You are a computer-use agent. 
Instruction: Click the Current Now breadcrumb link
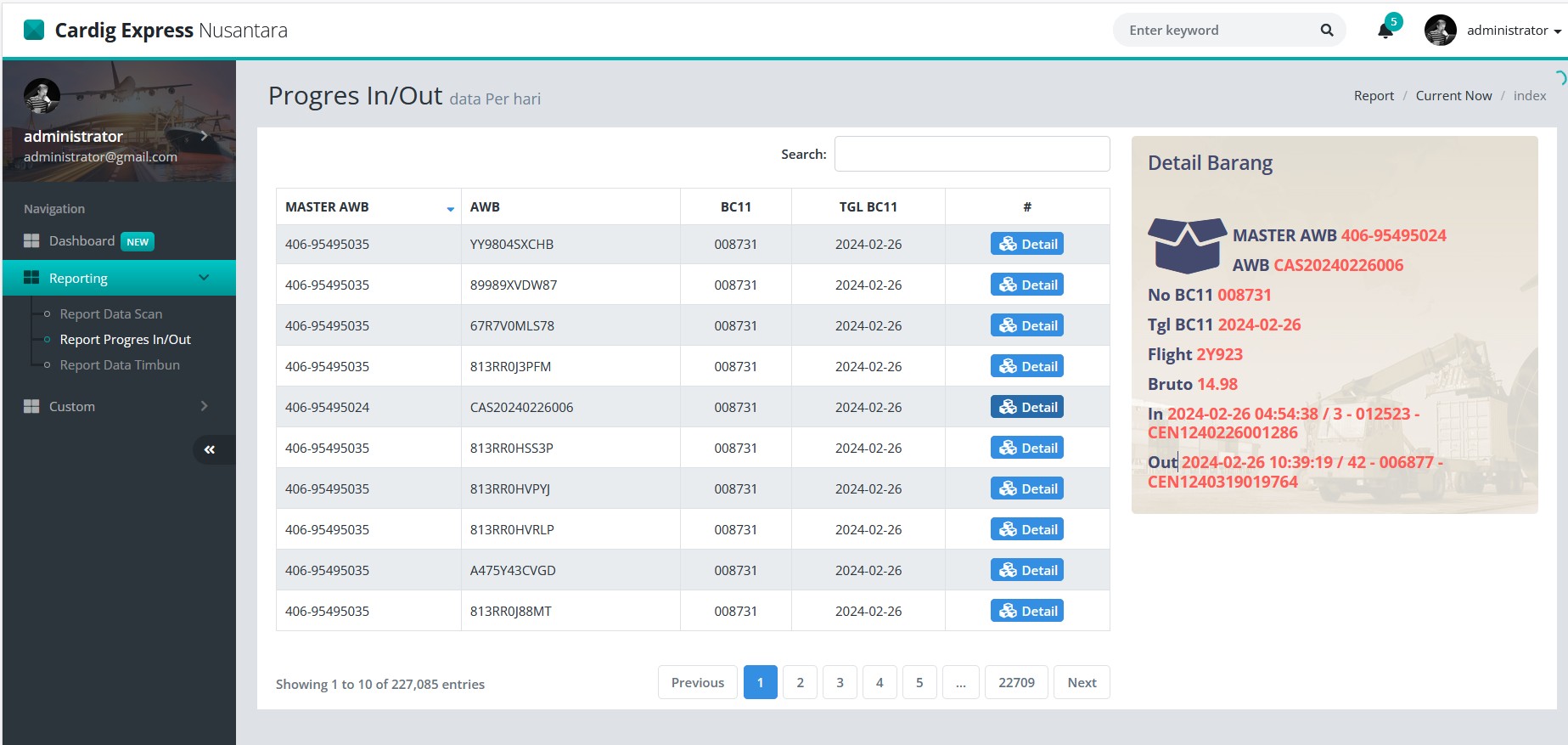click(x=1453, y=96)
